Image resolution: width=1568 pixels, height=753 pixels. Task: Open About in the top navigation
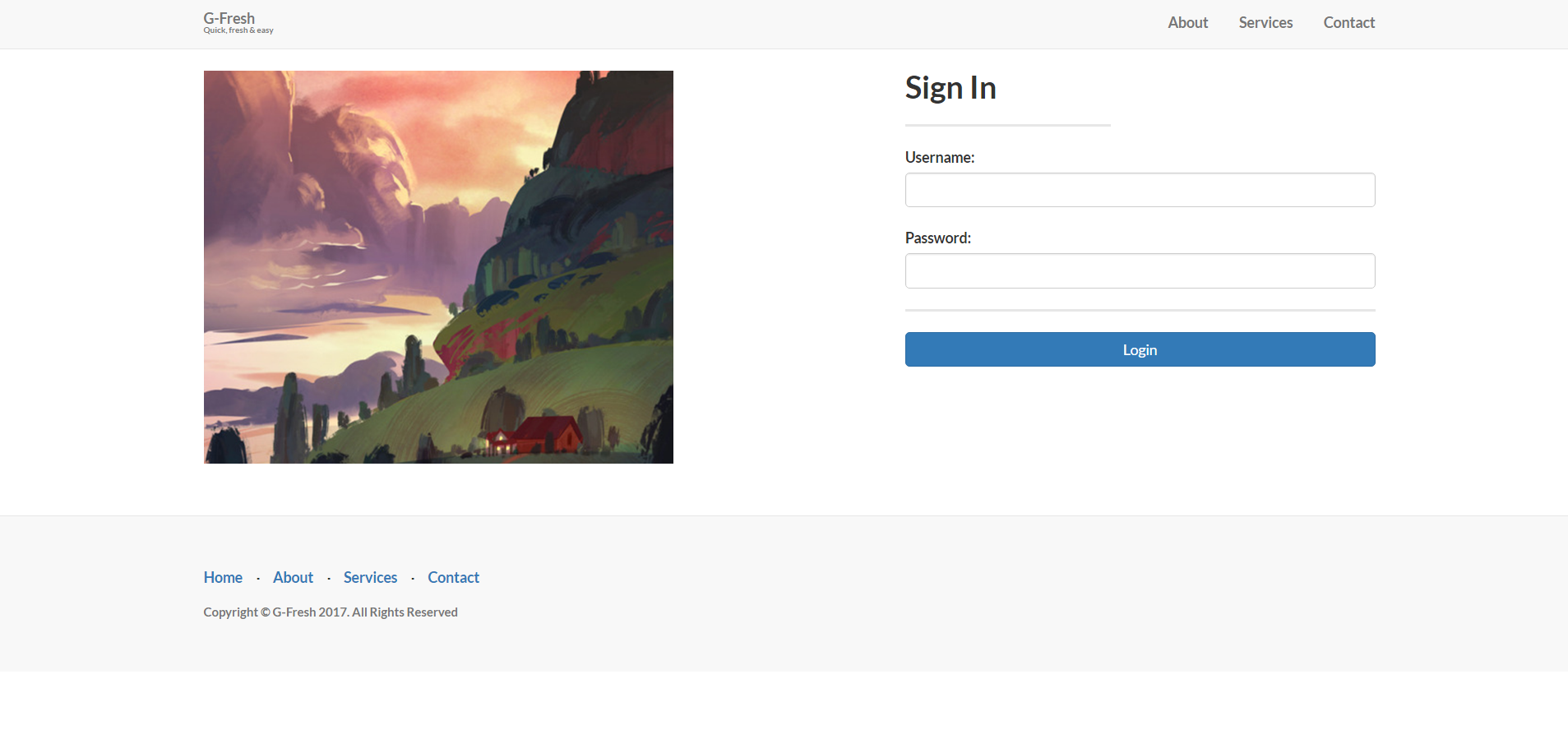click(x=1188, y=23)
